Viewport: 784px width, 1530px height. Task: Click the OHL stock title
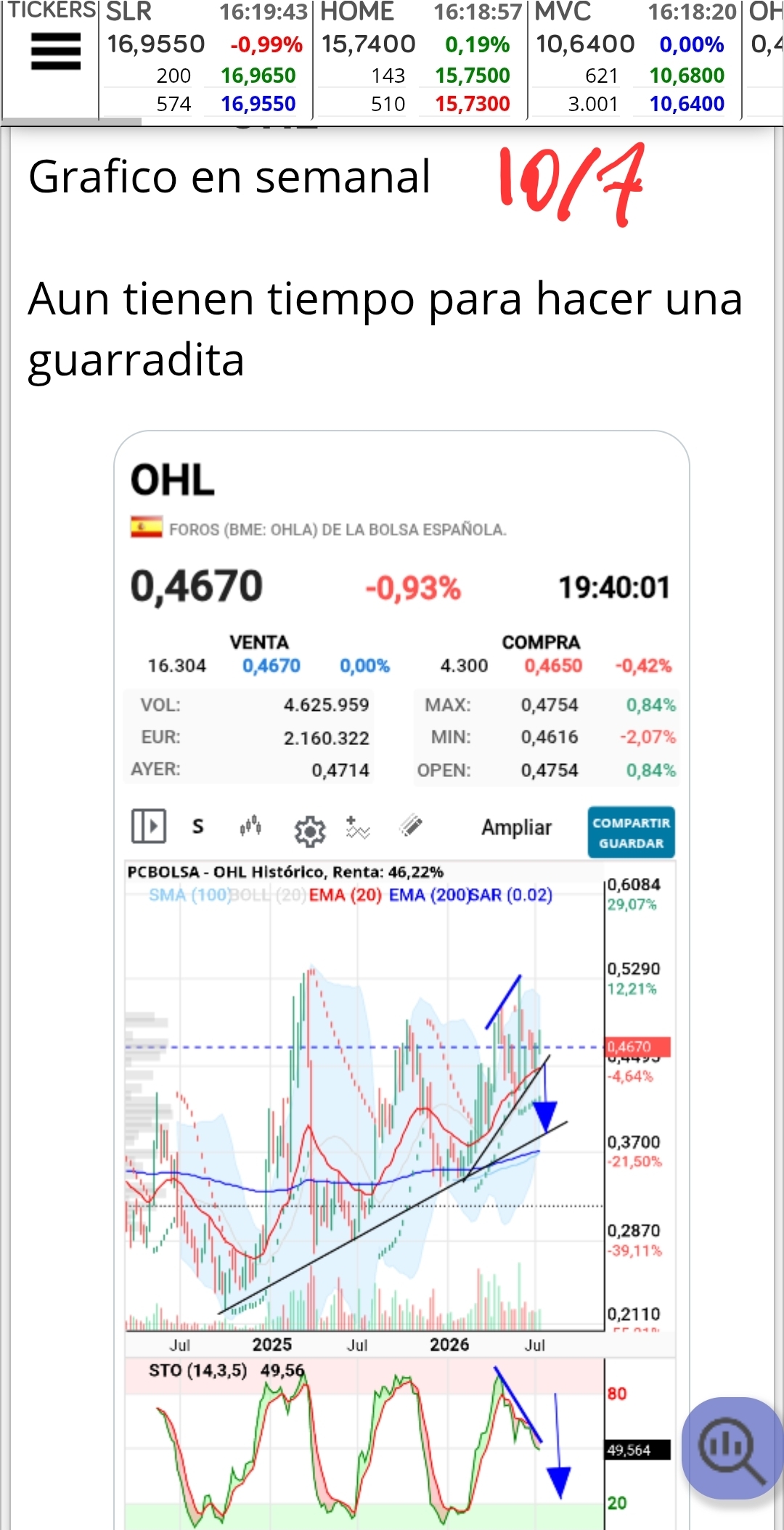[173, 480]
